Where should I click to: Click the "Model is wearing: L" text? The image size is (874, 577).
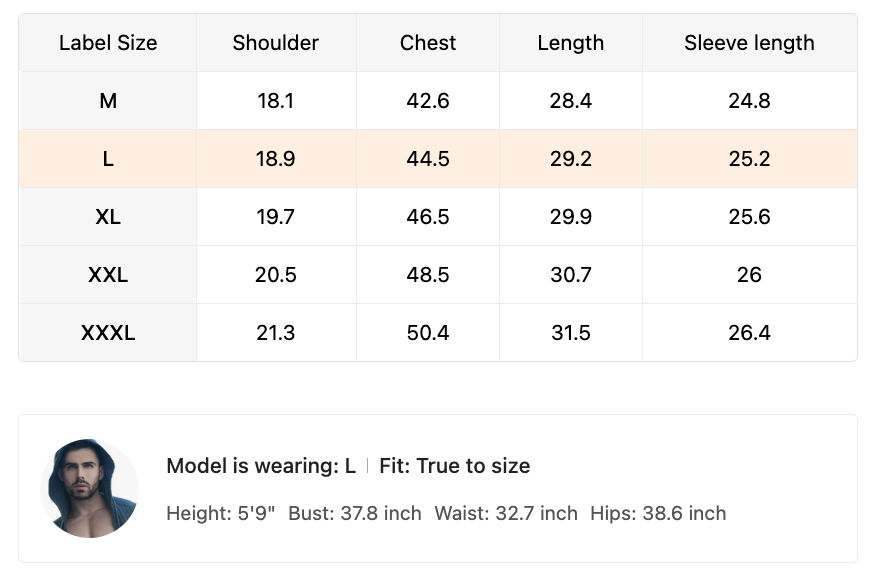coord(261,466)
